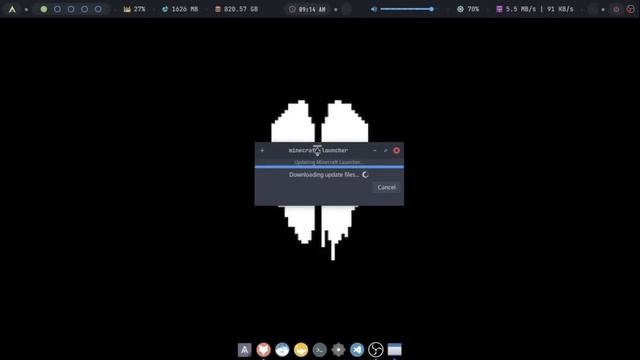Adjust the volume slider in the top bar
This screenshot has width=640, height=360.
(x=407, y=9)
